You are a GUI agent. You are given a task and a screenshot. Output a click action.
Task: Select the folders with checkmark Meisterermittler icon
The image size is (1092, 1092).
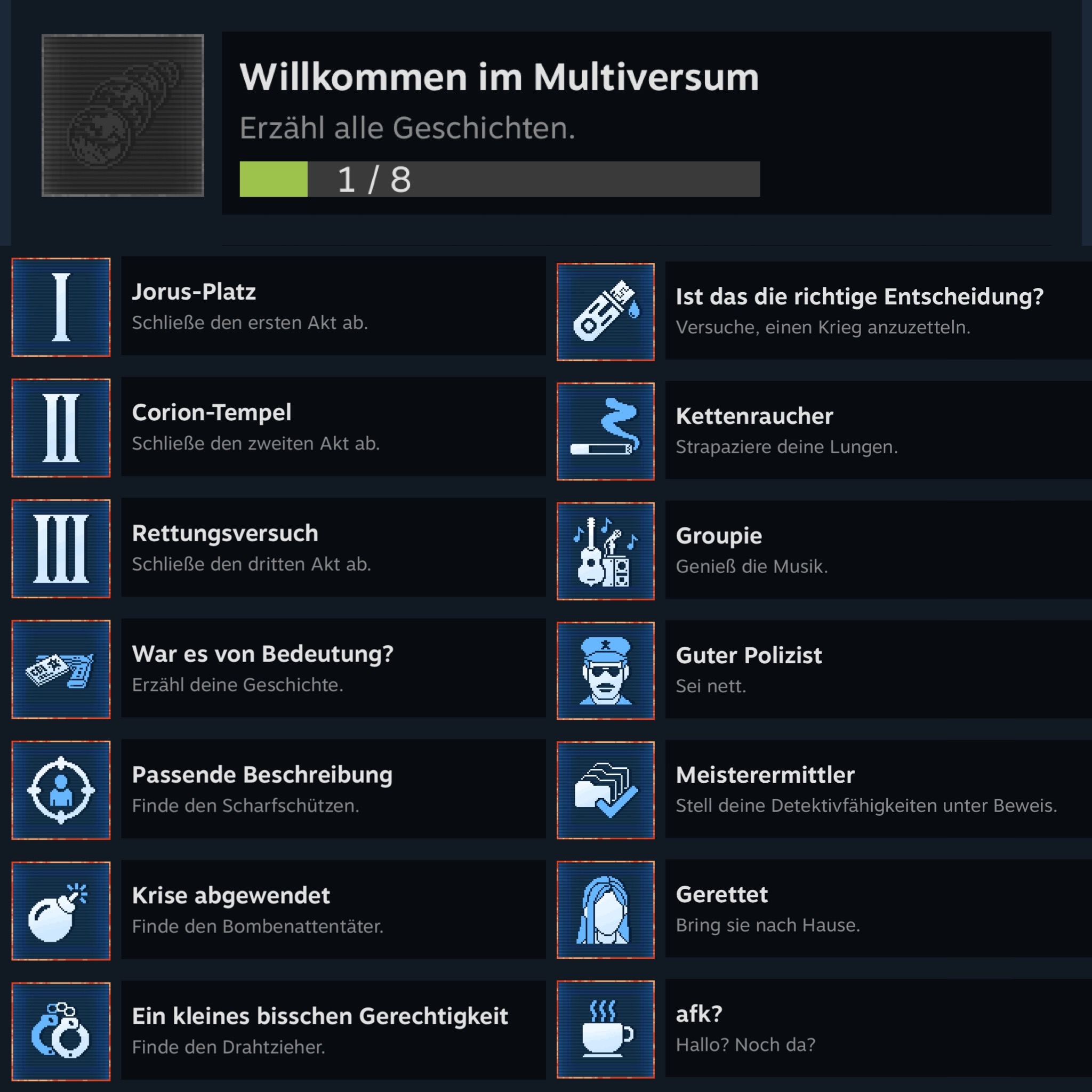[x=605, y=790]
